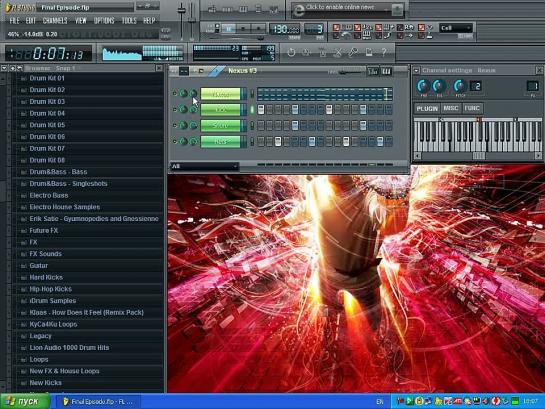Open the piano roll window shortcut icon

(x=243, y=9)
